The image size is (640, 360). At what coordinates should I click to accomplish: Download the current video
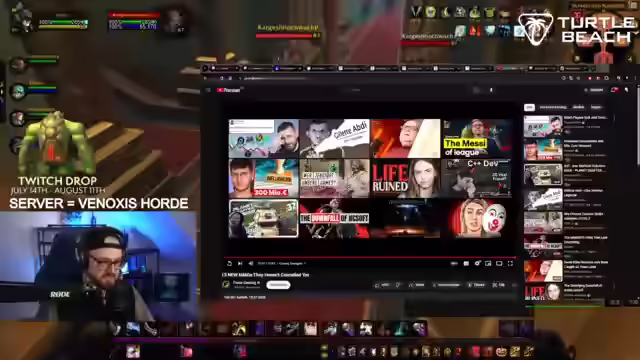[446, 285]
